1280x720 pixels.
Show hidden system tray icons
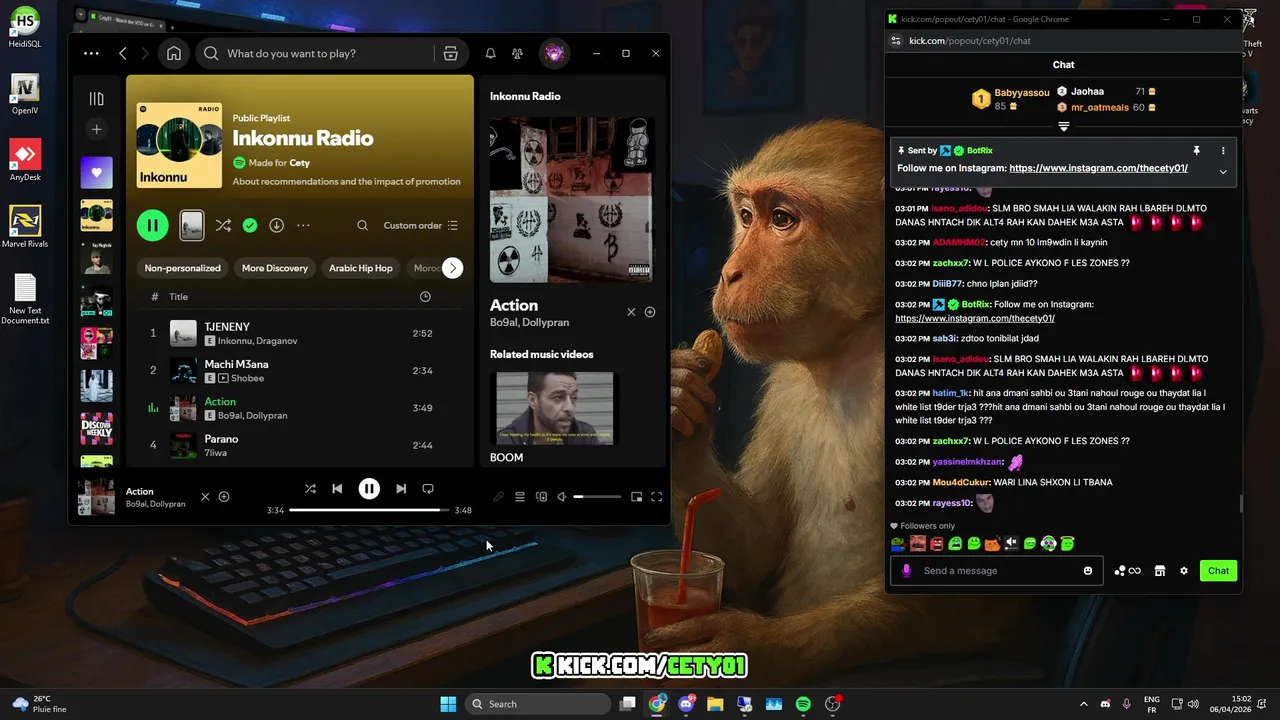[1084, 704]
